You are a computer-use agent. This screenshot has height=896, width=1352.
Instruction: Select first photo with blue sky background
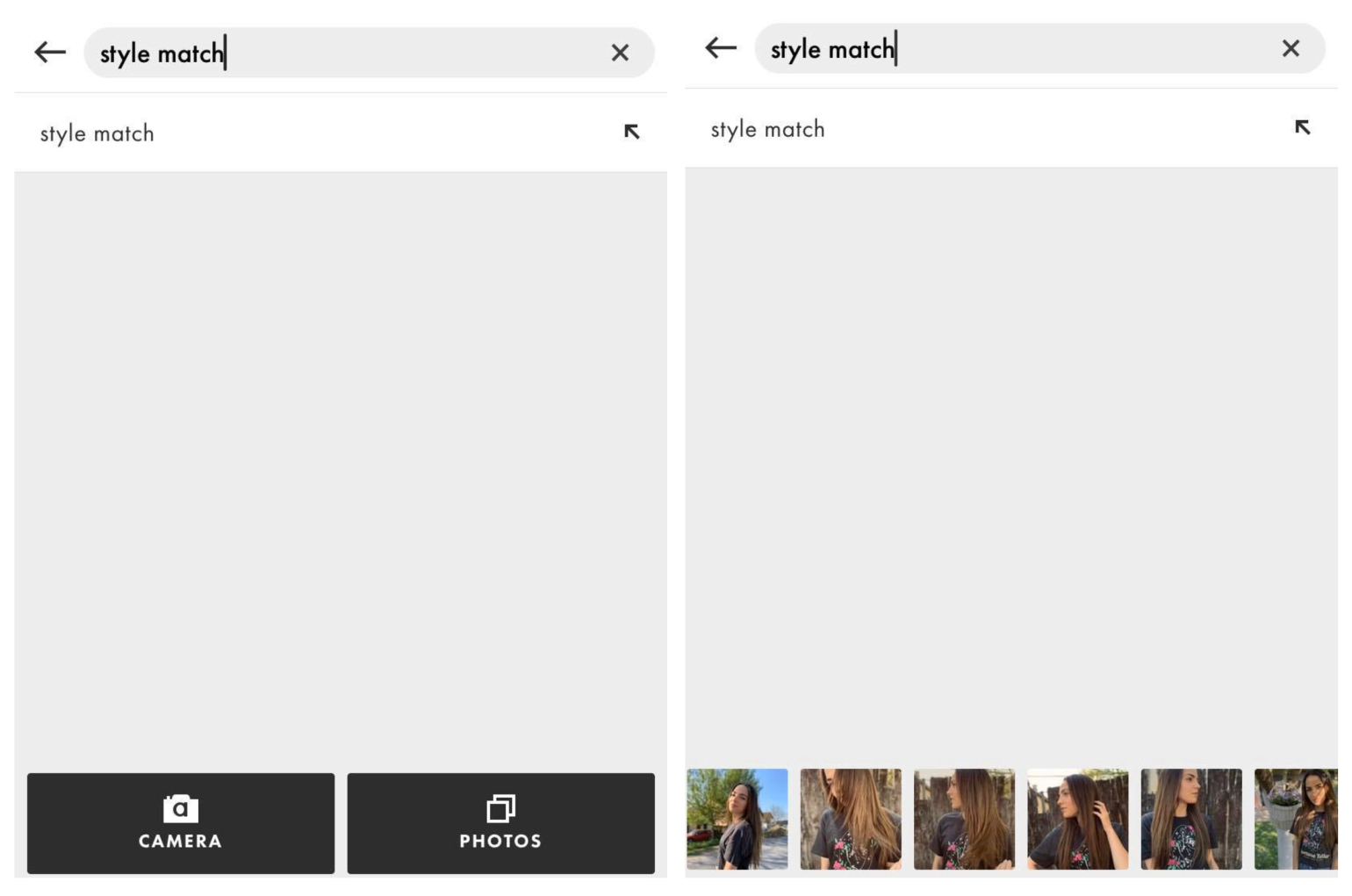click(737, 819)
